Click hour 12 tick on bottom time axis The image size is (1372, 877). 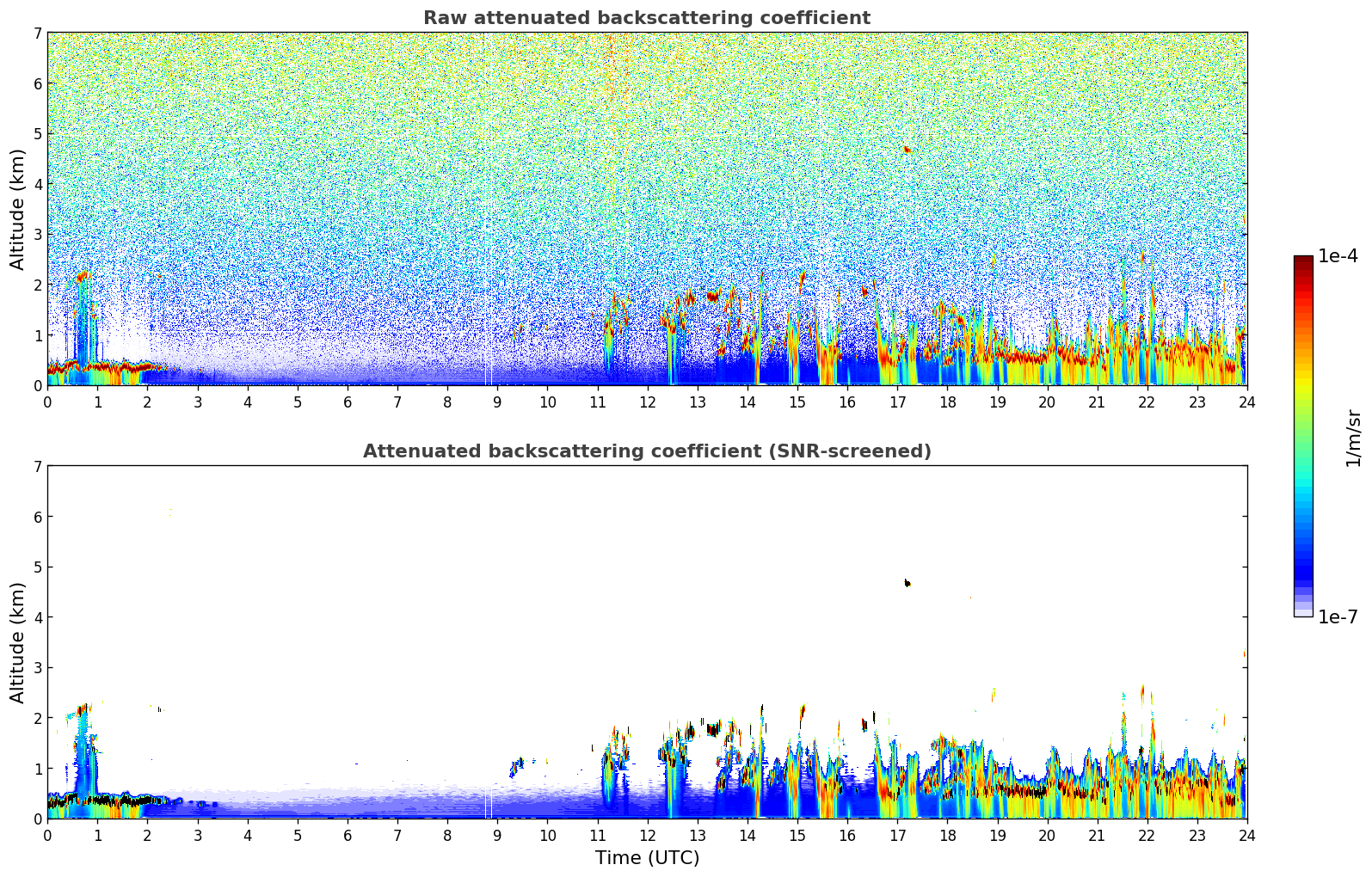click(x=647, y=835)
